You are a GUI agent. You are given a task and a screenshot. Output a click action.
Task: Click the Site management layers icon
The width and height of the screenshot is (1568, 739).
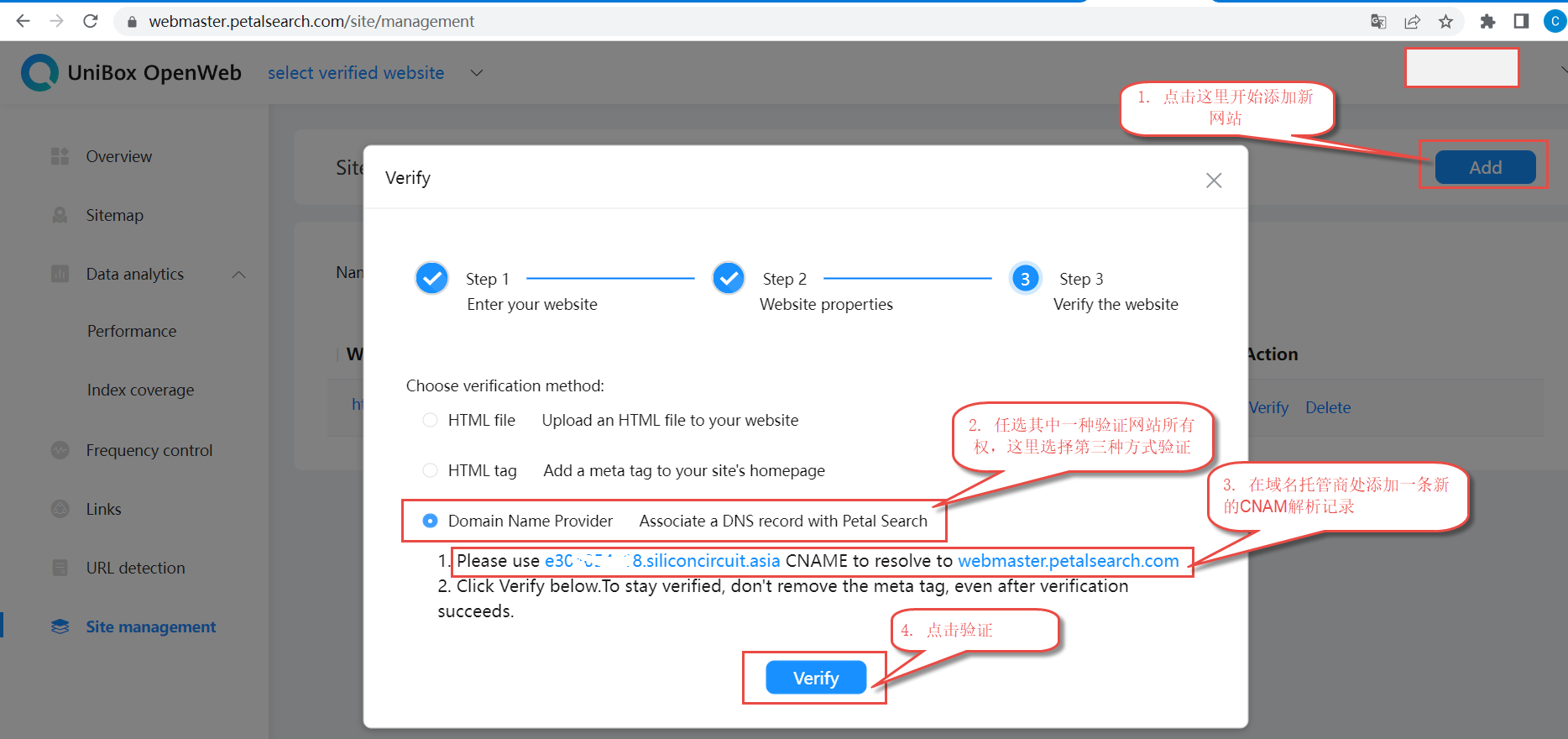click(60, 626)
